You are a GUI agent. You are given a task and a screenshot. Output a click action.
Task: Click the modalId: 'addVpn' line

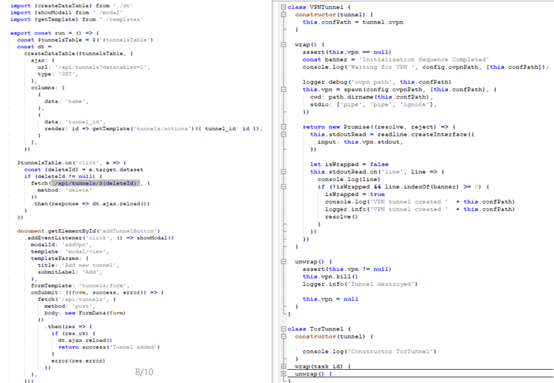61,244
